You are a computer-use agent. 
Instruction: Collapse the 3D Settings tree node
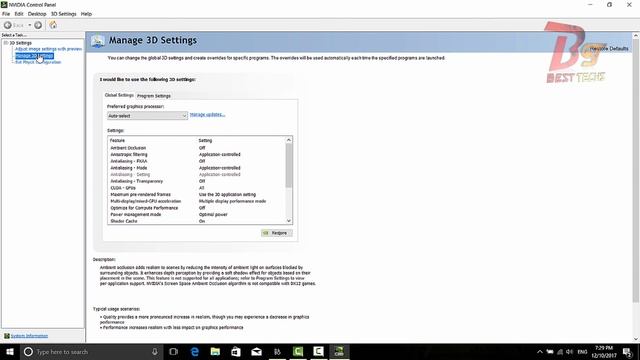point(6,43)
